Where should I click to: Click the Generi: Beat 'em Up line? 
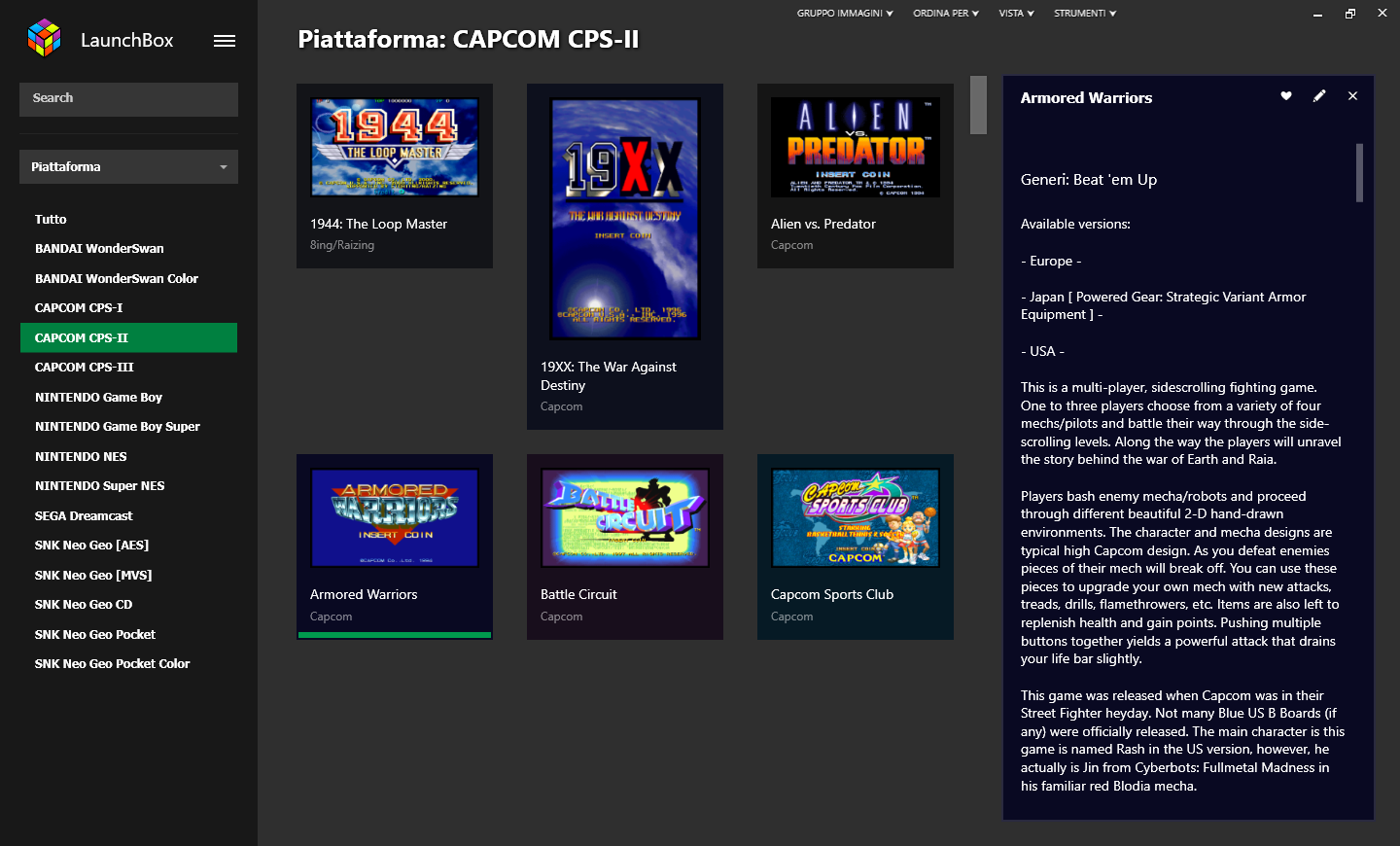point(1089,180)
